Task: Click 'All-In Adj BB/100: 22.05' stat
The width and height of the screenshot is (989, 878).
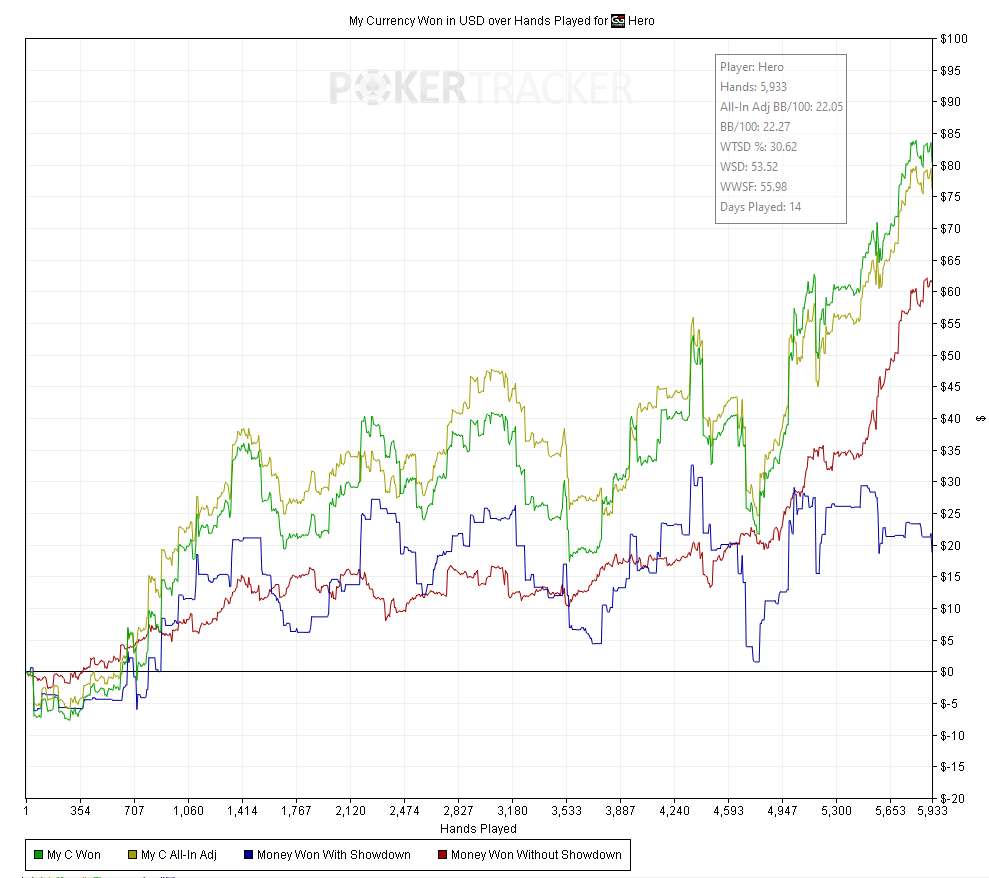Action: tap(781, 107)
